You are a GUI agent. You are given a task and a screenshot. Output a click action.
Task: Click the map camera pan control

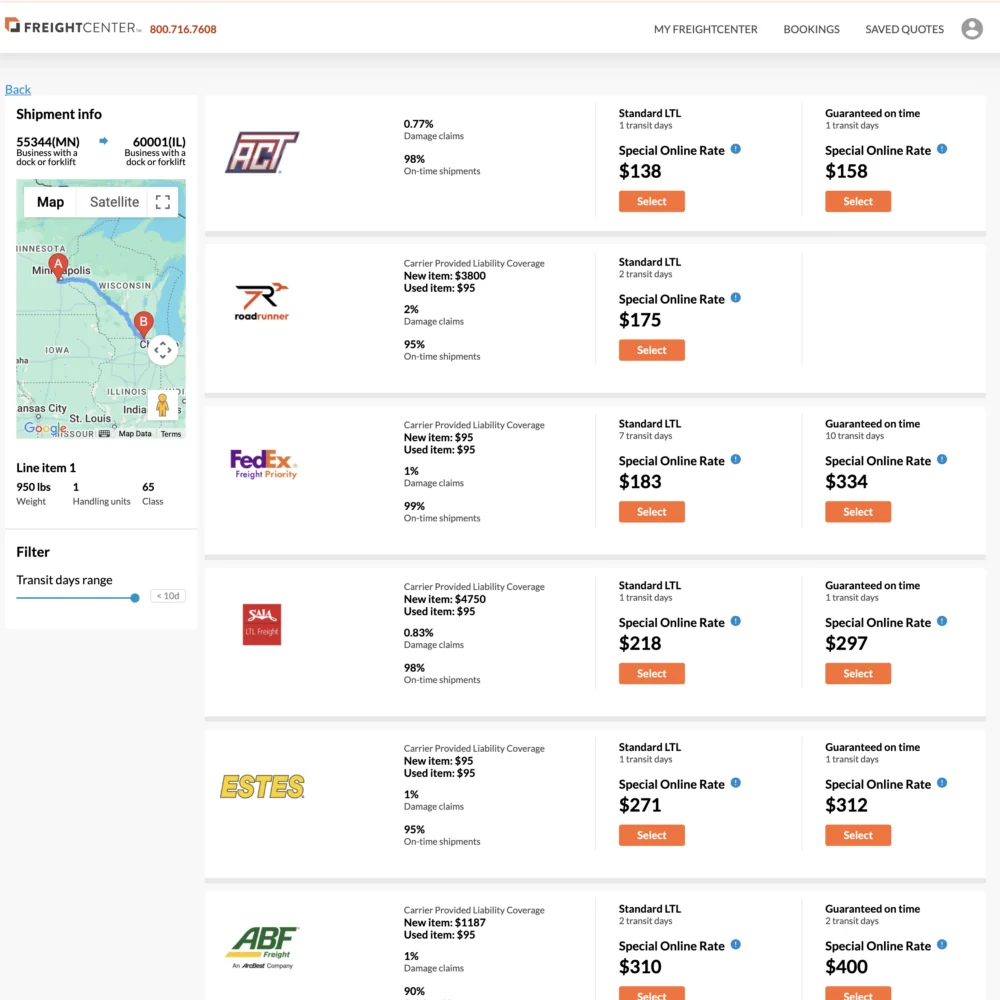pyautogui.click(x=163, y=350)
